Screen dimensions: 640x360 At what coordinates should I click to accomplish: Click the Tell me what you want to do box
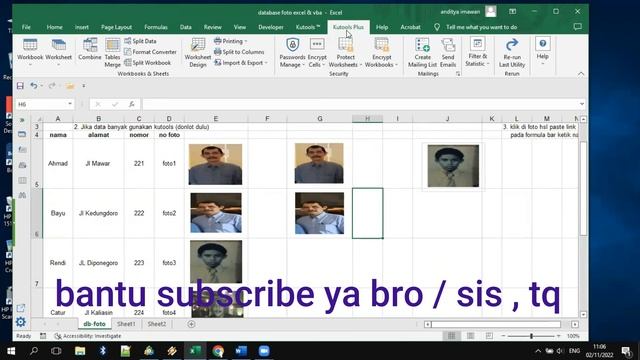[x=481, y=27]
